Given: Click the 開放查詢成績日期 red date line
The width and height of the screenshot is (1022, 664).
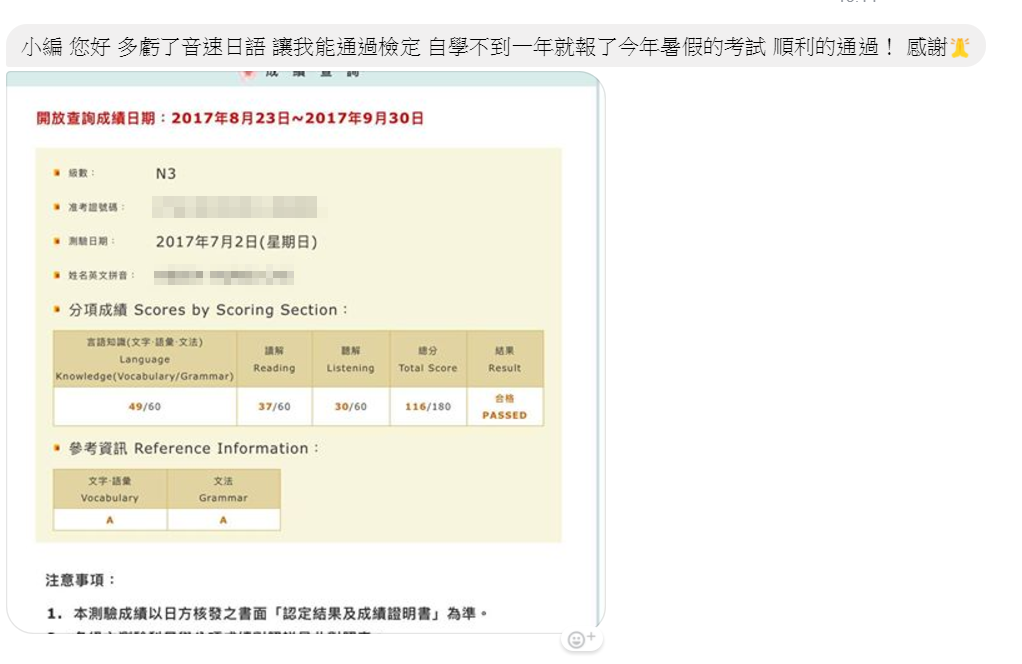Looking at the screenshot, I should point(230,118).
